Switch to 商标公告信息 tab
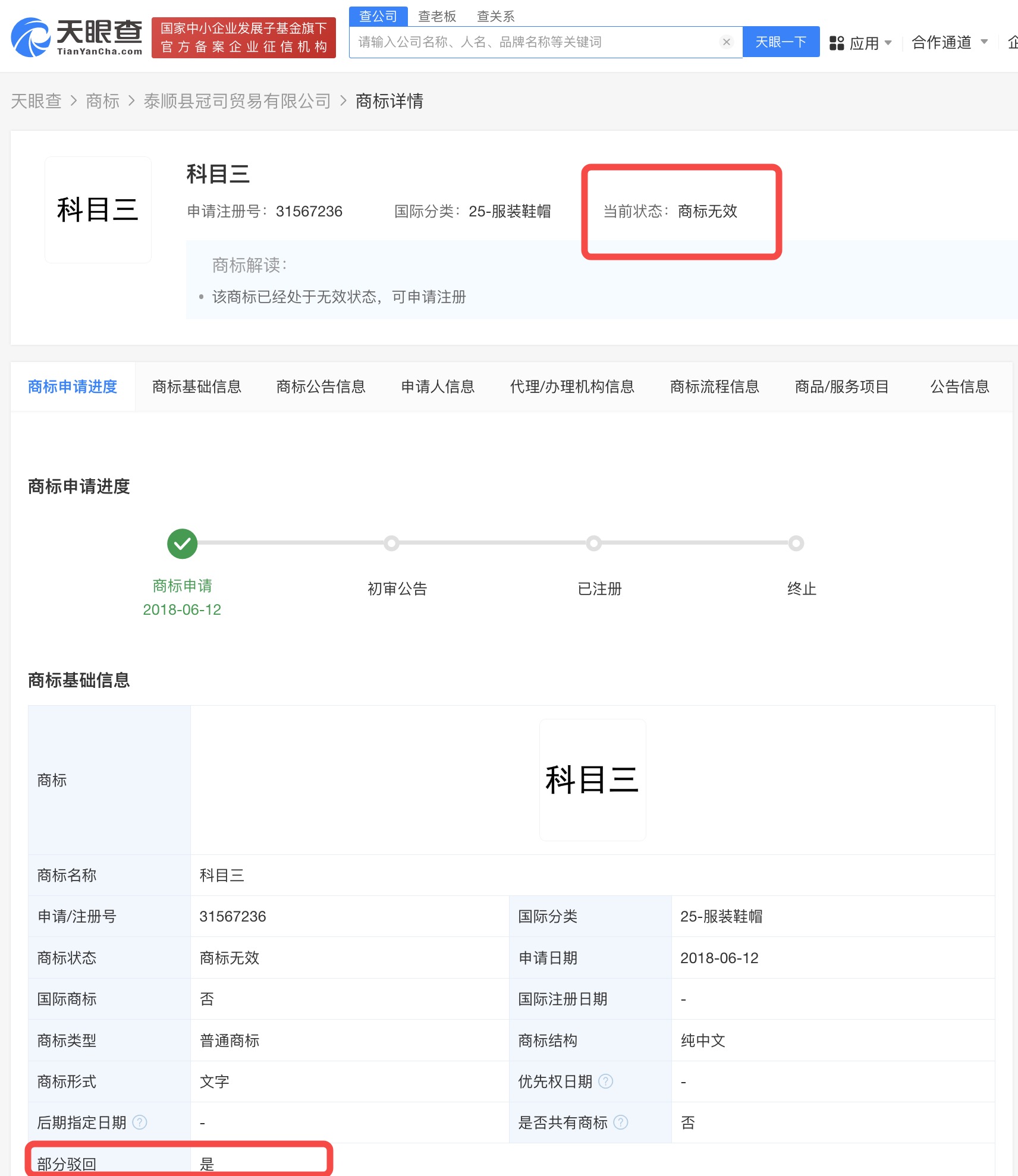 tap(321, 386)
